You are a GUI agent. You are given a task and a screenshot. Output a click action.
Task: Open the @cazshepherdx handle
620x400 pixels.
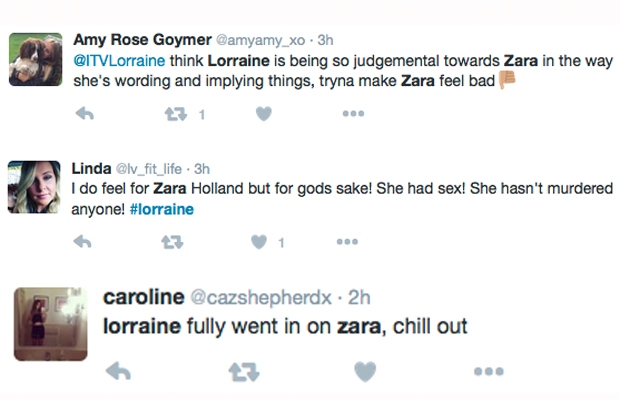point(261,297)
